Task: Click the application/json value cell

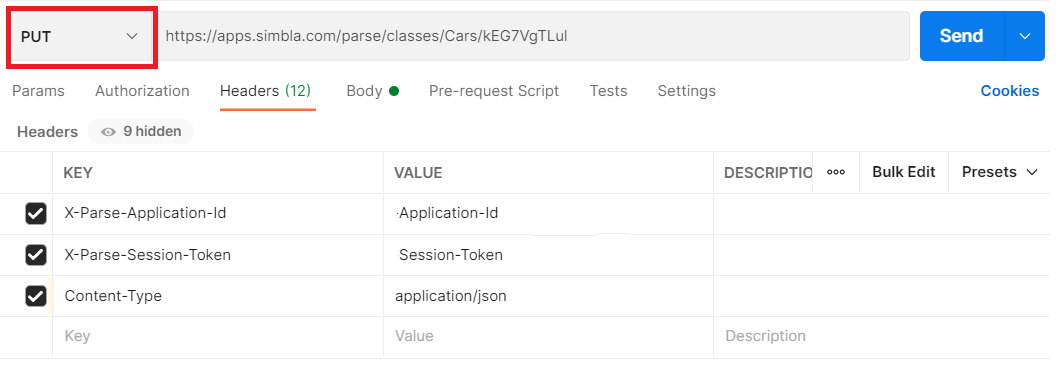Action: [549, 295]
